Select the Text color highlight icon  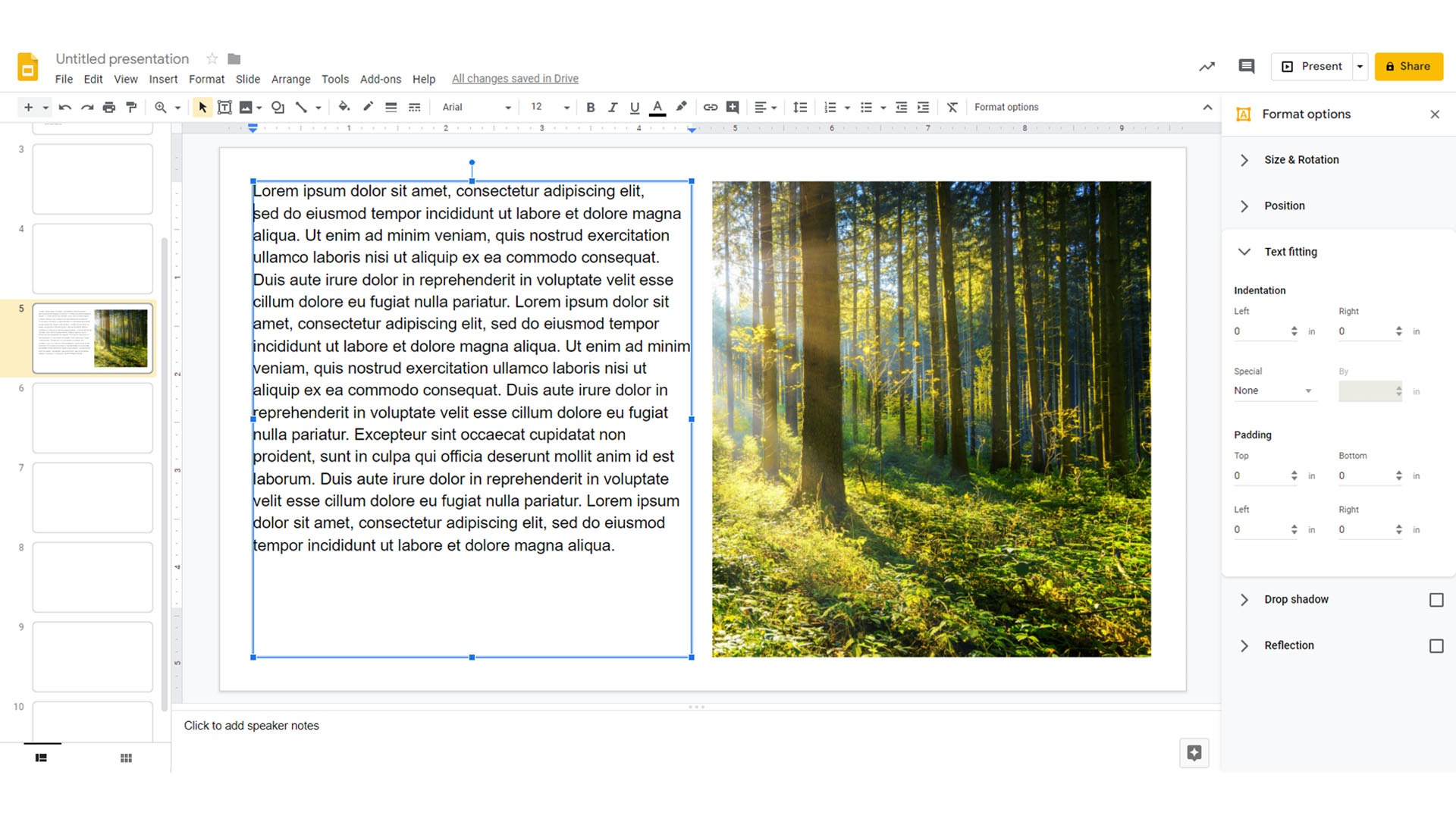click(x=681, y=107)
